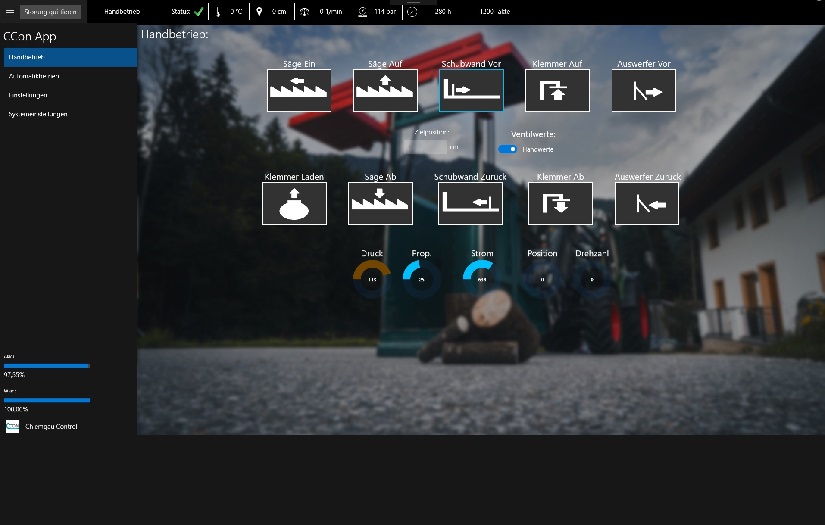Toggle the Handwerte valve values switch
The height and width of the screenshot is (525, 825).
508,149
